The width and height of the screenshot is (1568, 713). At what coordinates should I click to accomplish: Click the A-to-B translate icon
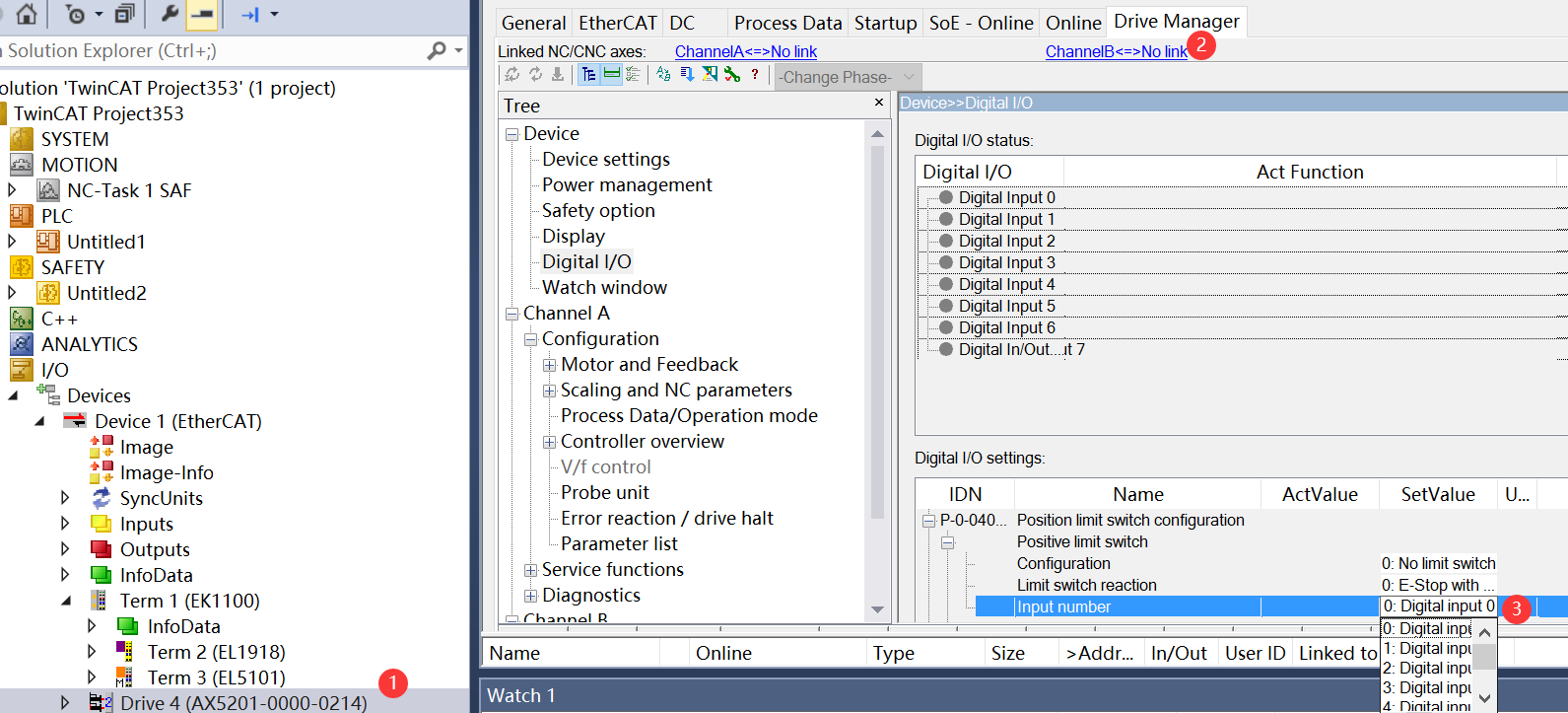[x=663, y=75]
